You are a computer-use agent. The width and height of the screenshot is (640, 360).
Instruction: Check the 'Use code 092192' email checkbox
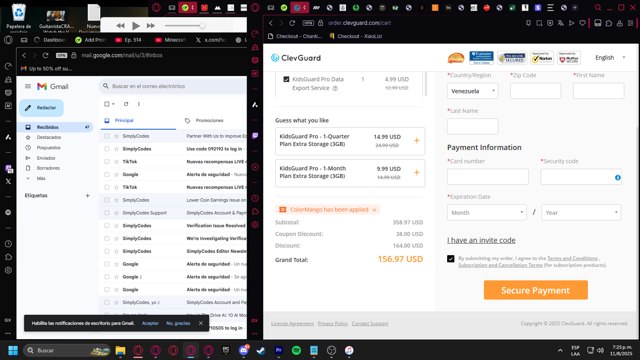click(x=107, y=149)
